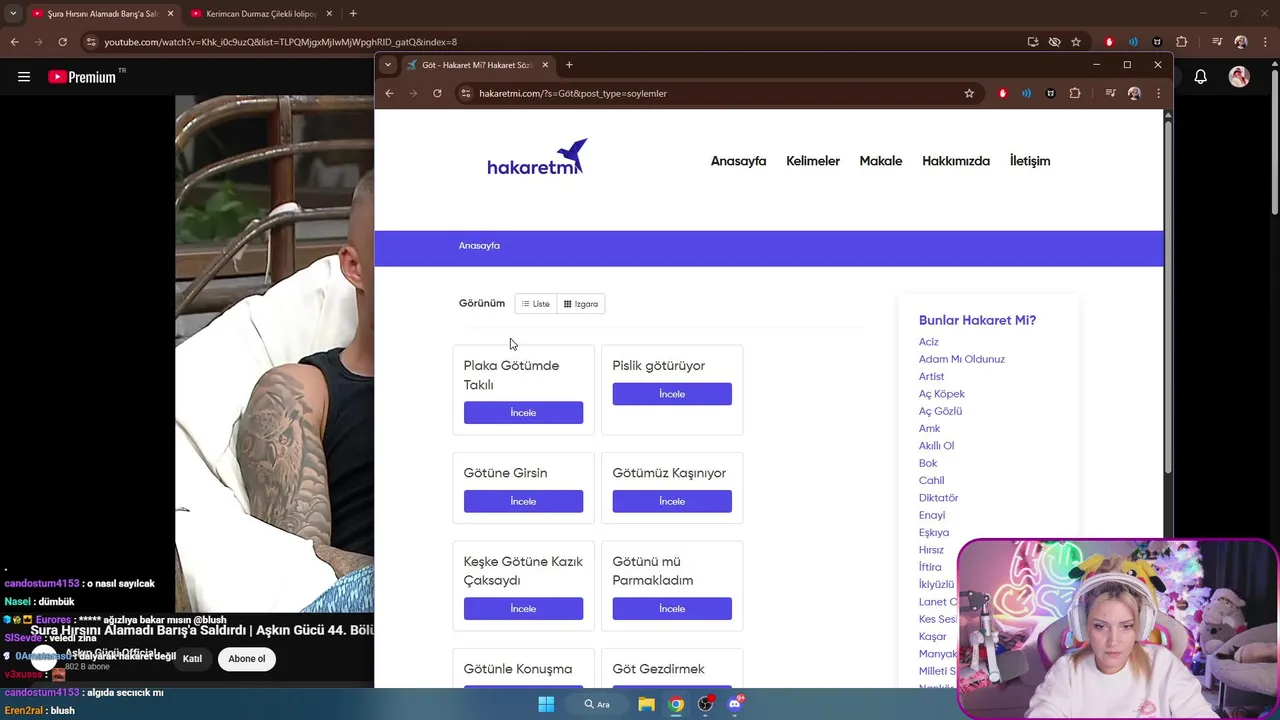Viewport: 1280px width, 720px height.
Task: Go back in hakaretmi window
Action: tap(389, 93)
